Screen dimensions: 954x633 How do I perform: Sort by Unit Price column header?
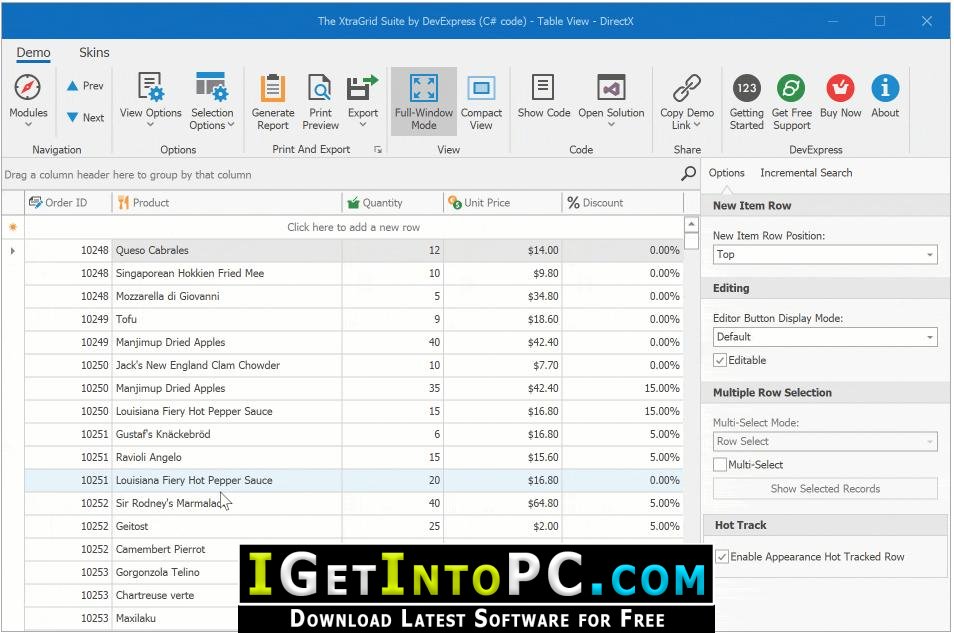click(503, 203)
